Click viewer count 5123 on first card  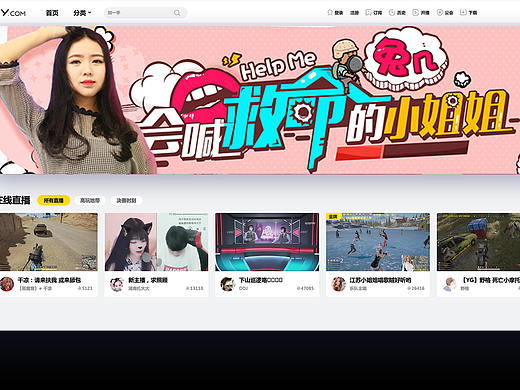pos(85,288)
